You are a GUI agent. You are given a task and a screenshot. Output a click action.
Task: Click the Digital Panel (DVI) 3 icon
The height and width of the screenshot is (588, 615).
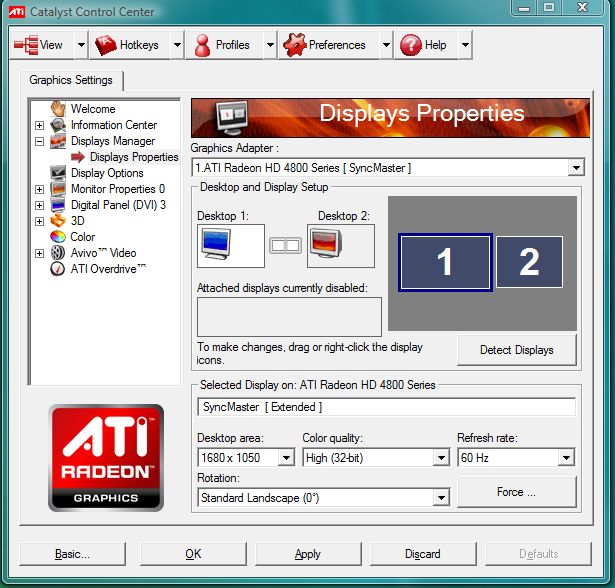coord(58,205)
